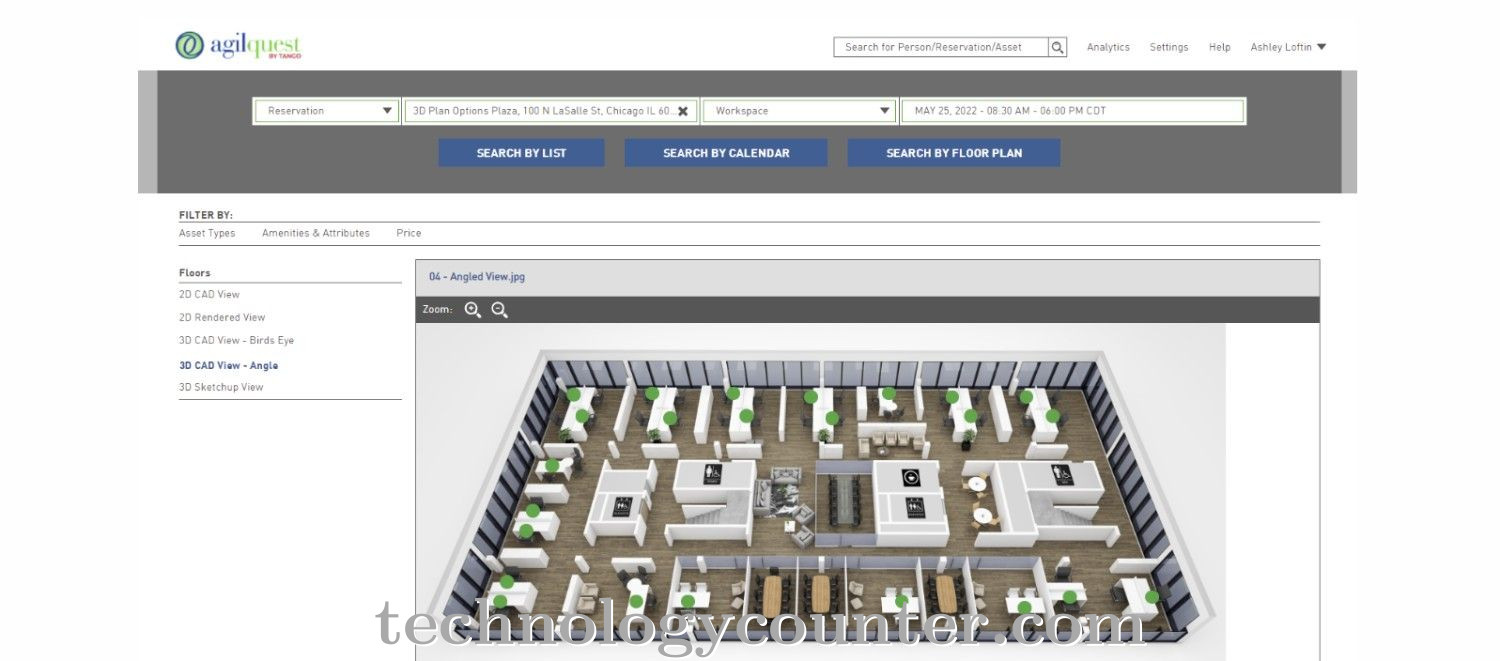Open the Workspace type dropdown
Image resolution: width=1500 pixels, height=661 pixels.
click(x=798, y=111)
